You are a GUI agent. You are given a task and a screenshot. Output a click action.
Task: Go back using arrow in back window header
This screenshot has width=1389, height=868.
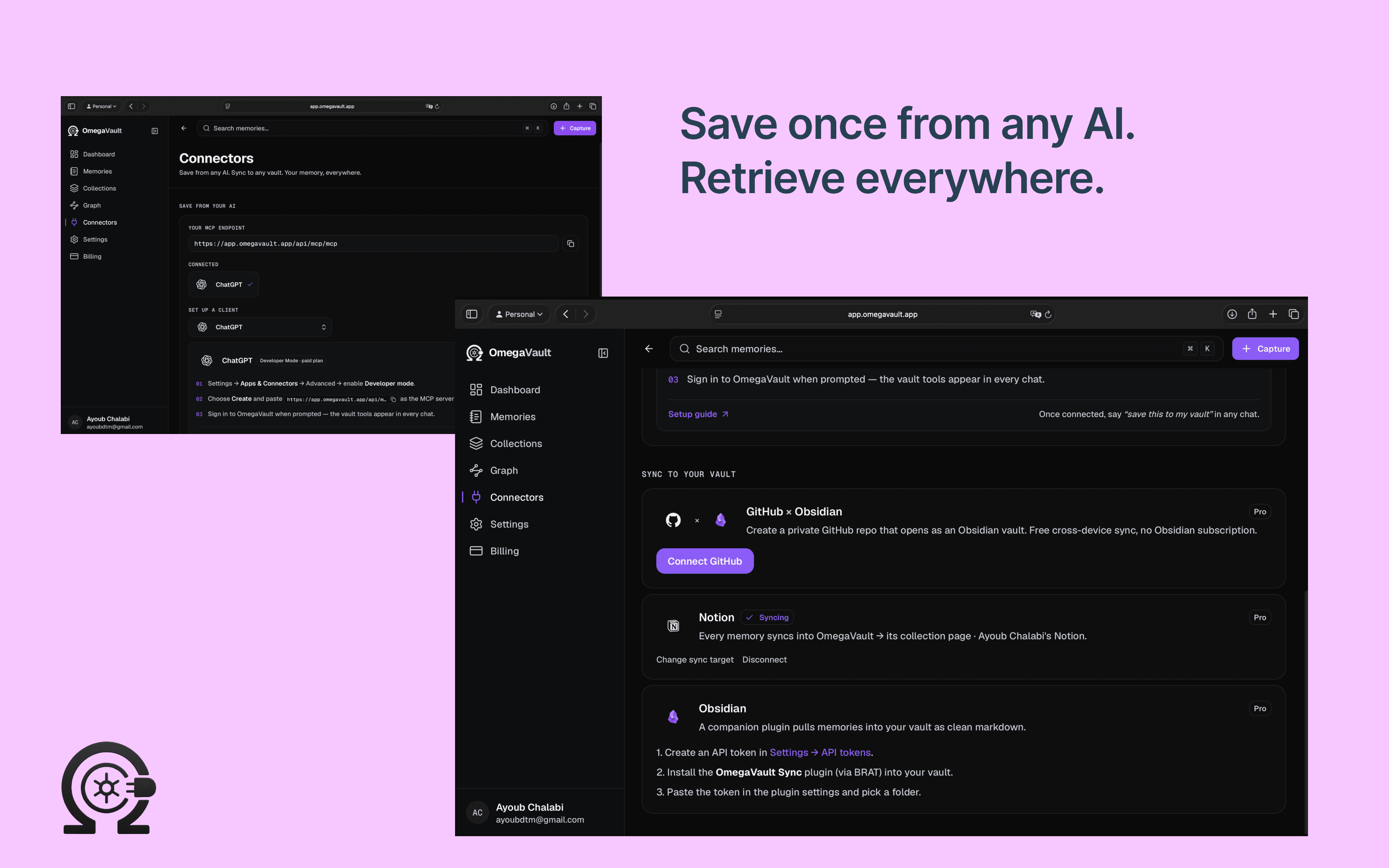(184, 128)
